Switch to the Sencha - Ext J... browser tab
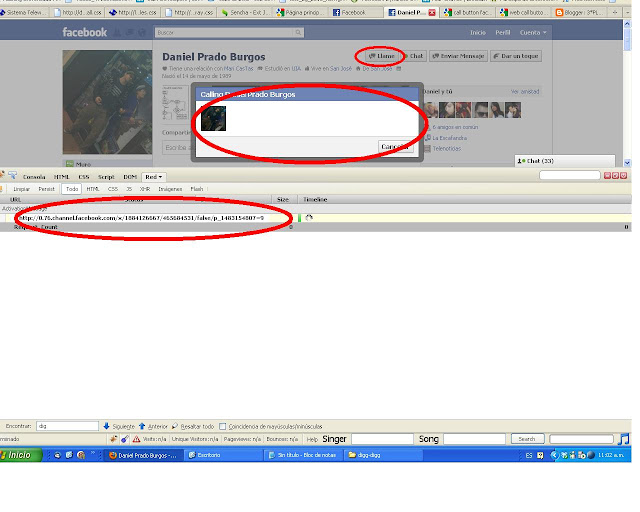Viewport: 640px width, 512px height. pos(245,13)
